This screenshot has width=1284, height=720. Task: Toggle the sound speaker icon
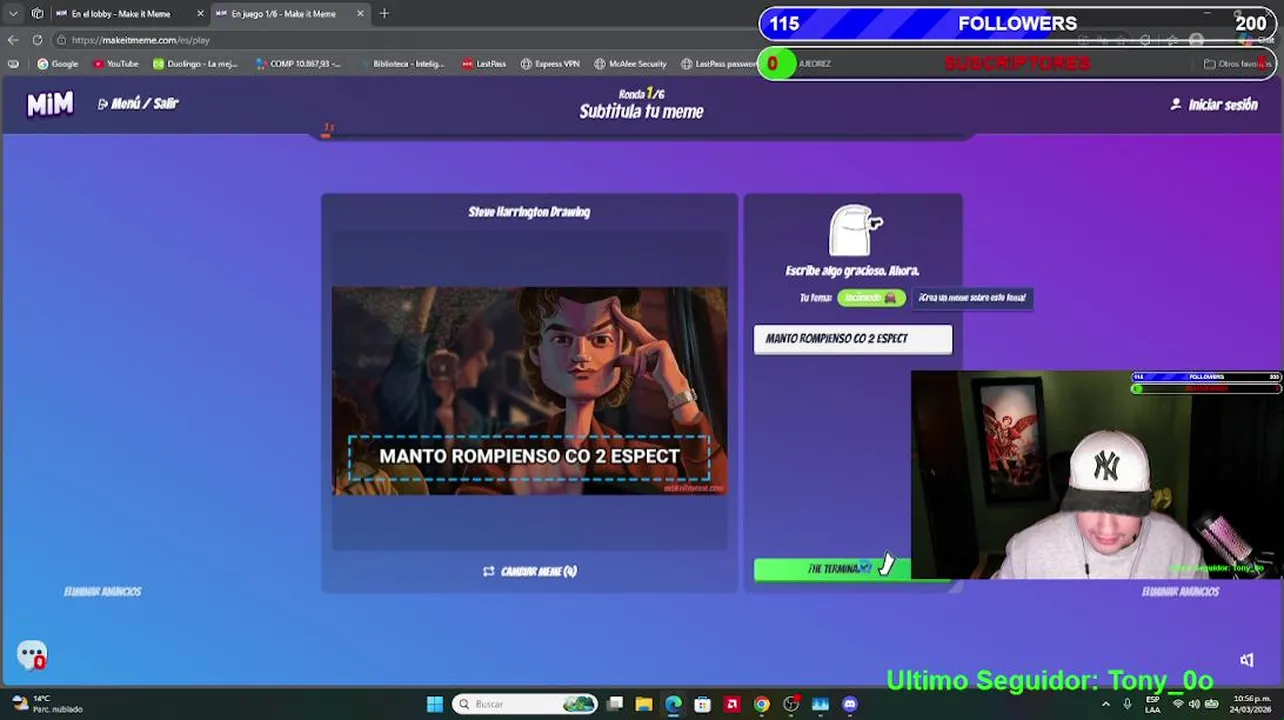click(1247, 660)
